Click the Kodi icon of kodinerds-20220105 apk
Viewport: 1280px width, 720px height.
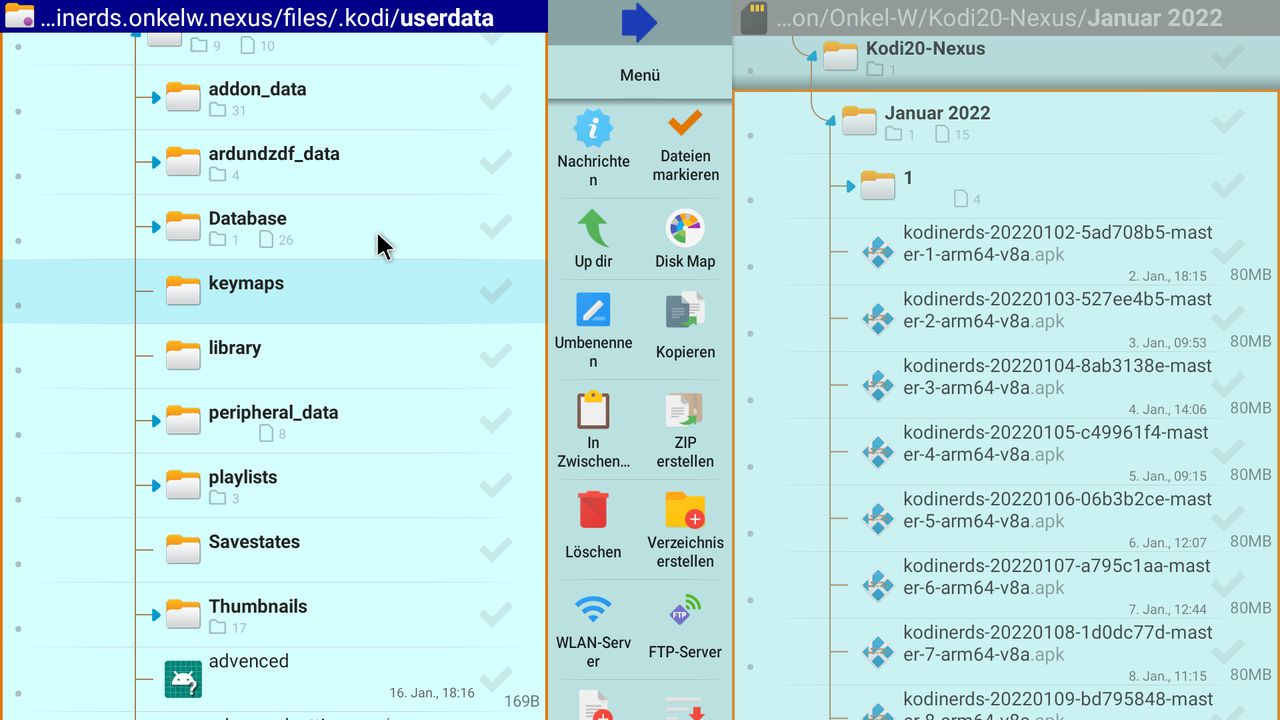click(x=878, y=453)
